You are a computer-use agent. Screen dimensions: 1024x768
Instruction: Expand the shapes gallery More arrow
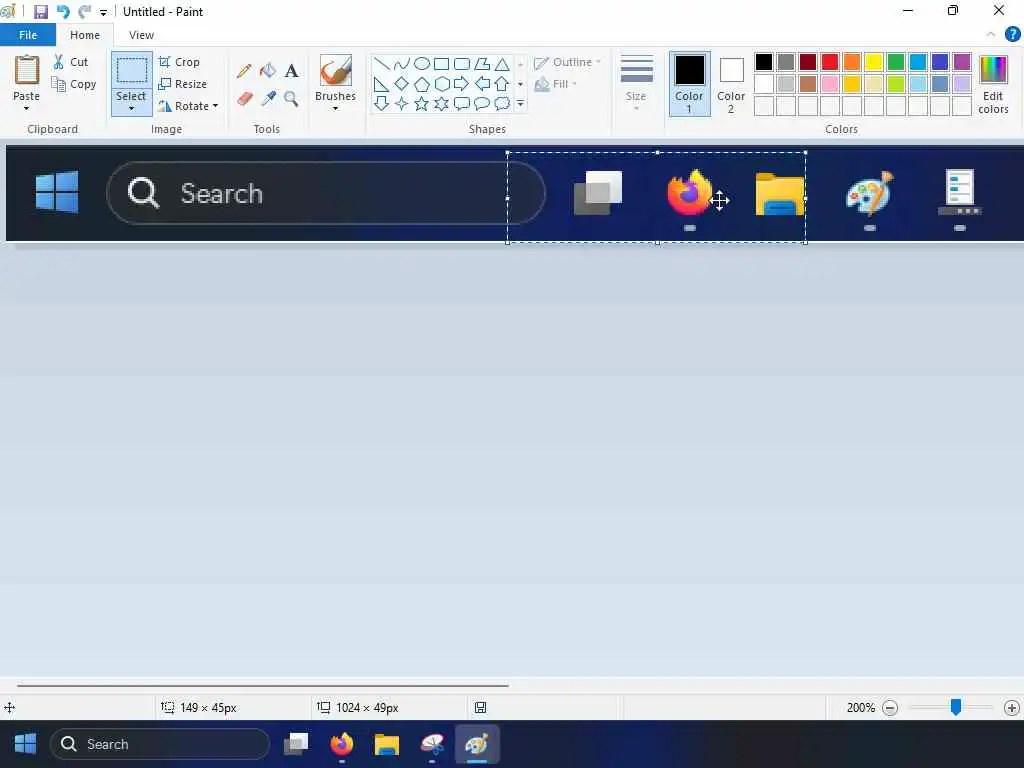(x=520, y=104)
